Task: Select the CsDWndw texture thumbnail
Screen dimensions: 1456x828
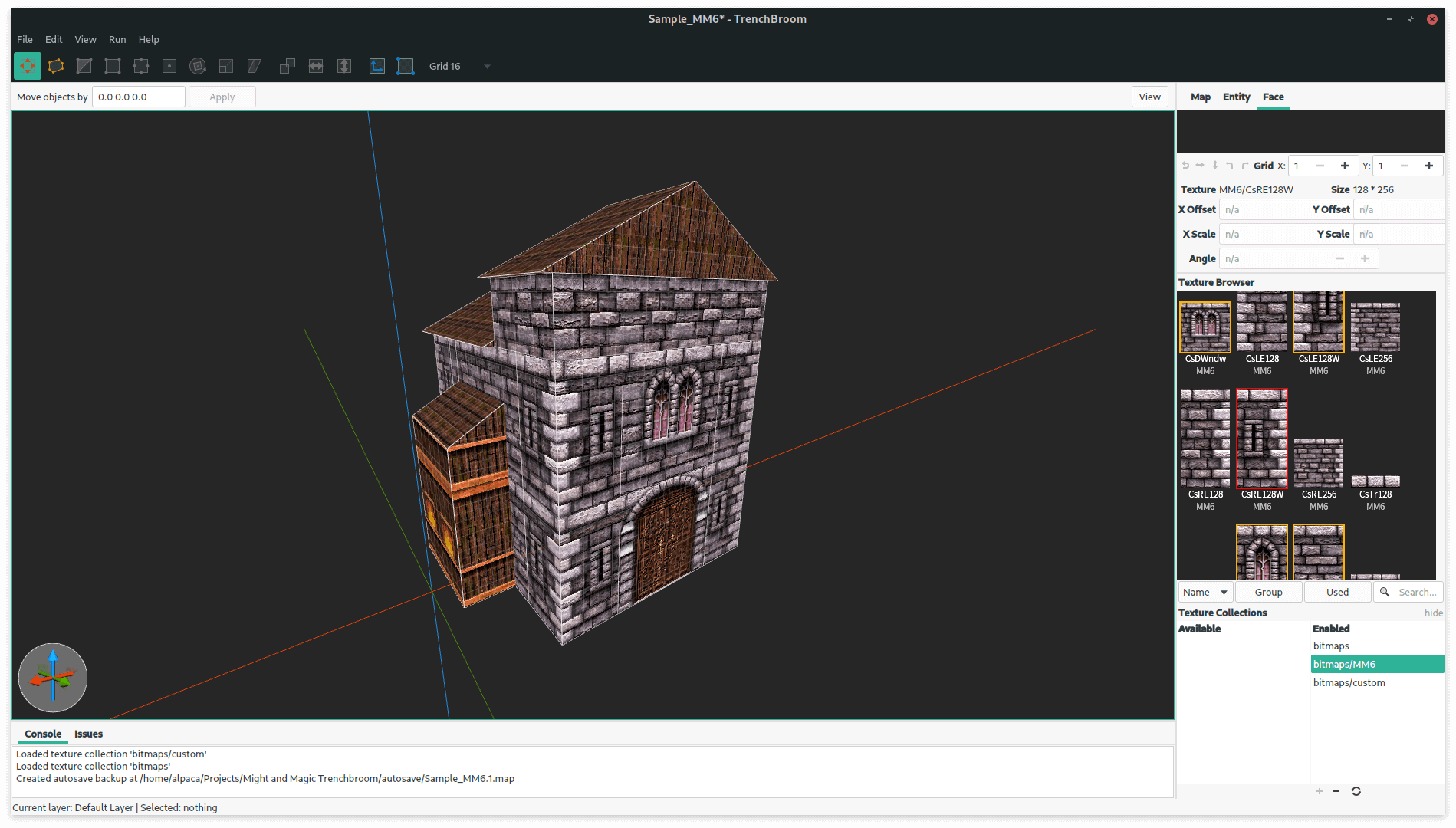Action: click(x=1205, y=327)
